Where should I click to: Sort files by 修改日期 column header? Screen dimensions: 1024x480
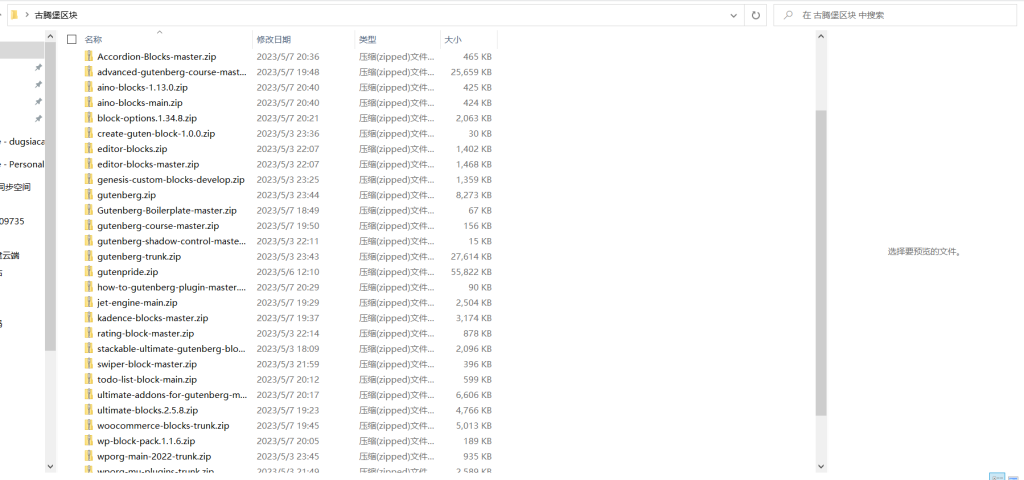(274, 40)
